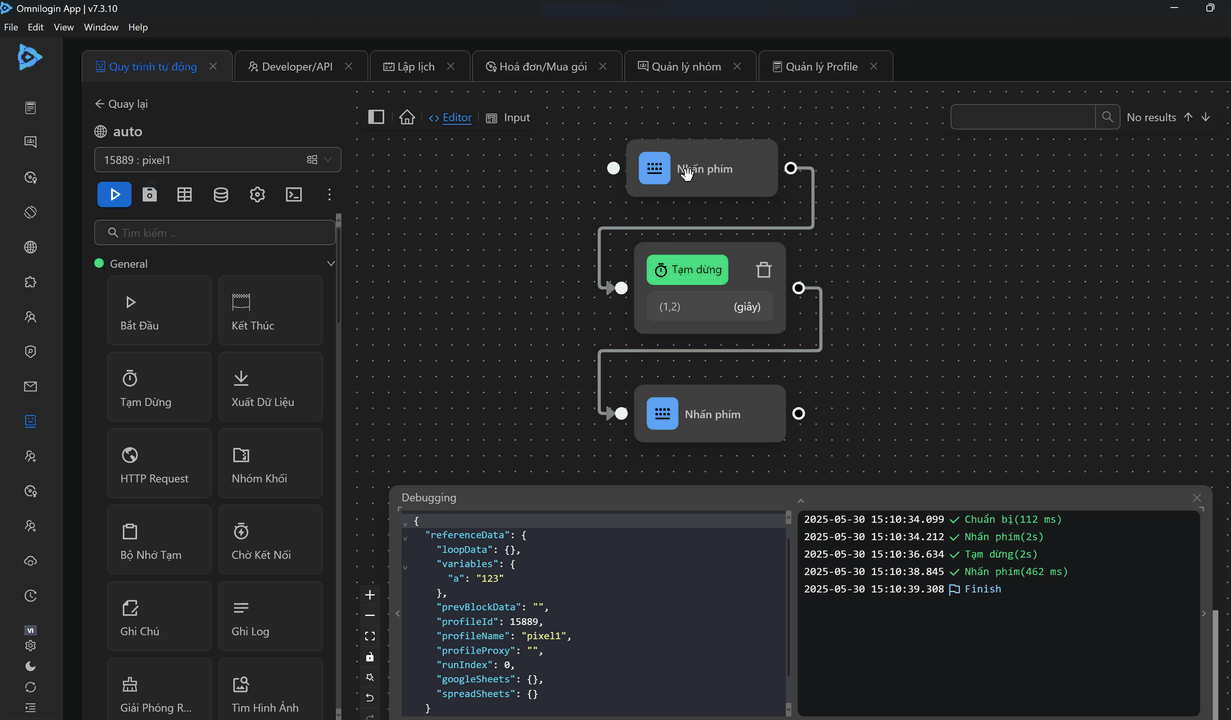Run the workflow with the blue play button

coord(114,195)
